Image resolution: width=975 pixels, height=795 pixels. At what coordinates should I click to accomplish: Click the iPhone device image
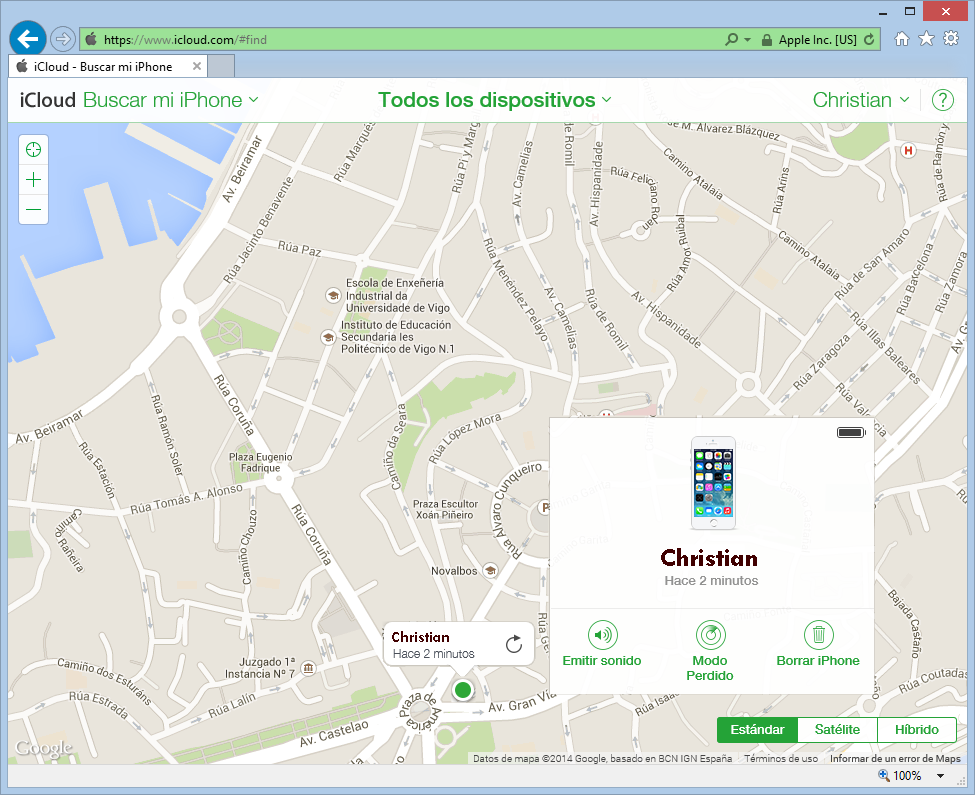[714, 483]
